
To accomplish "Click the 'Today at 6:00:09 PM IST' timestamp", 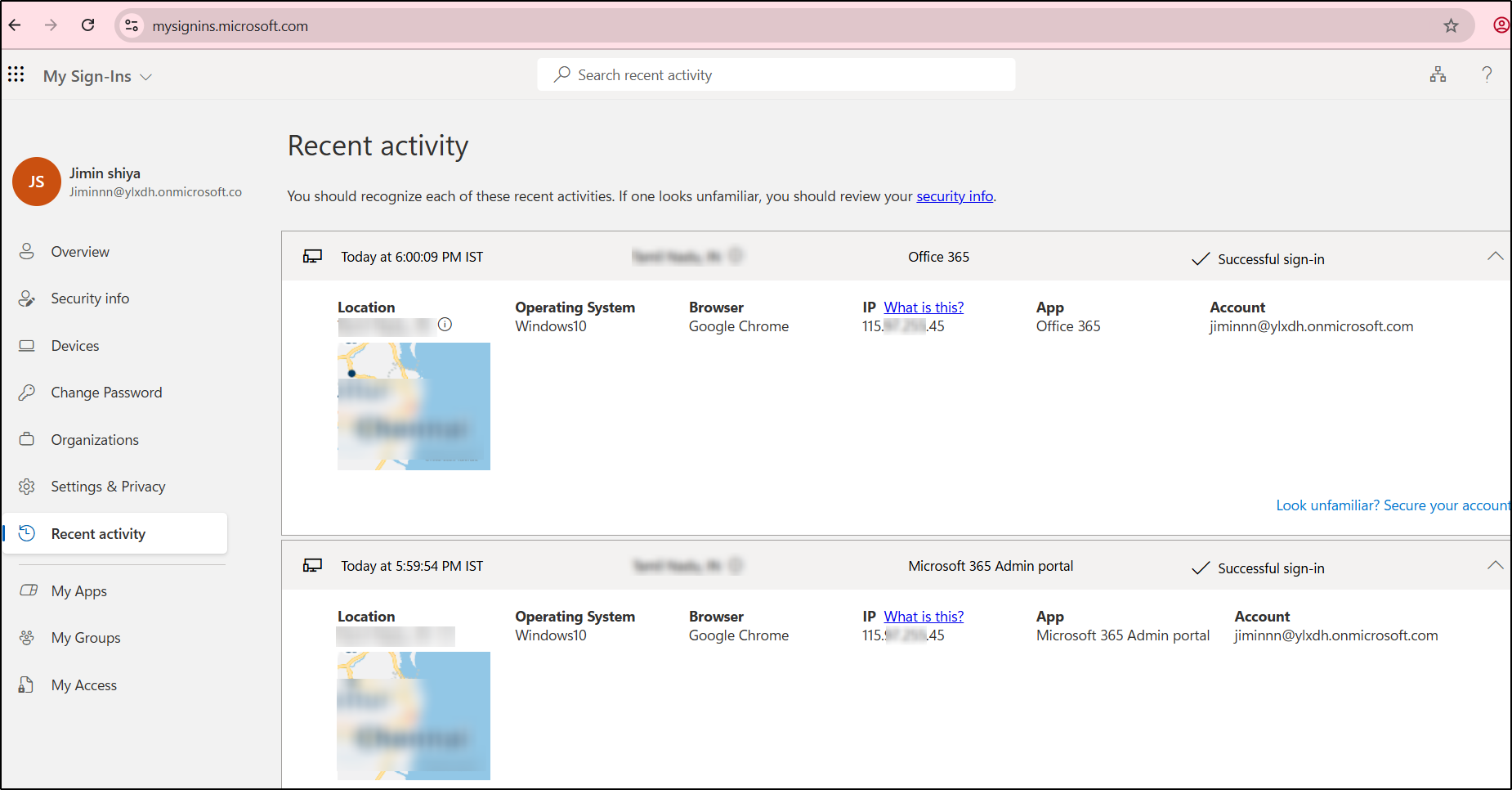I will click(412, 257).
